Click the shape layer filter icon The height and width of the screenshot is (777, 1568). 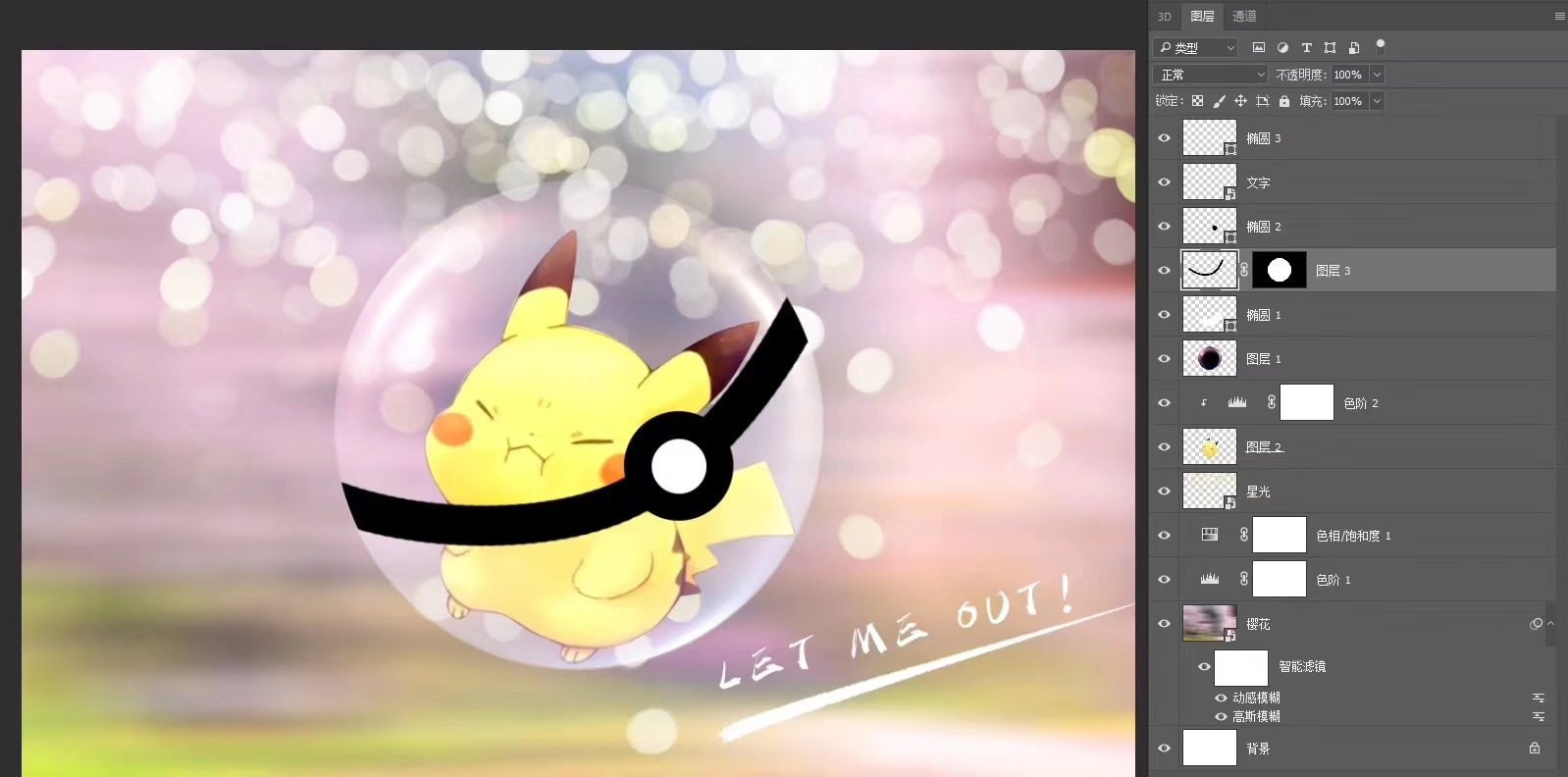pyautogui.click(x=1330, y=47)
